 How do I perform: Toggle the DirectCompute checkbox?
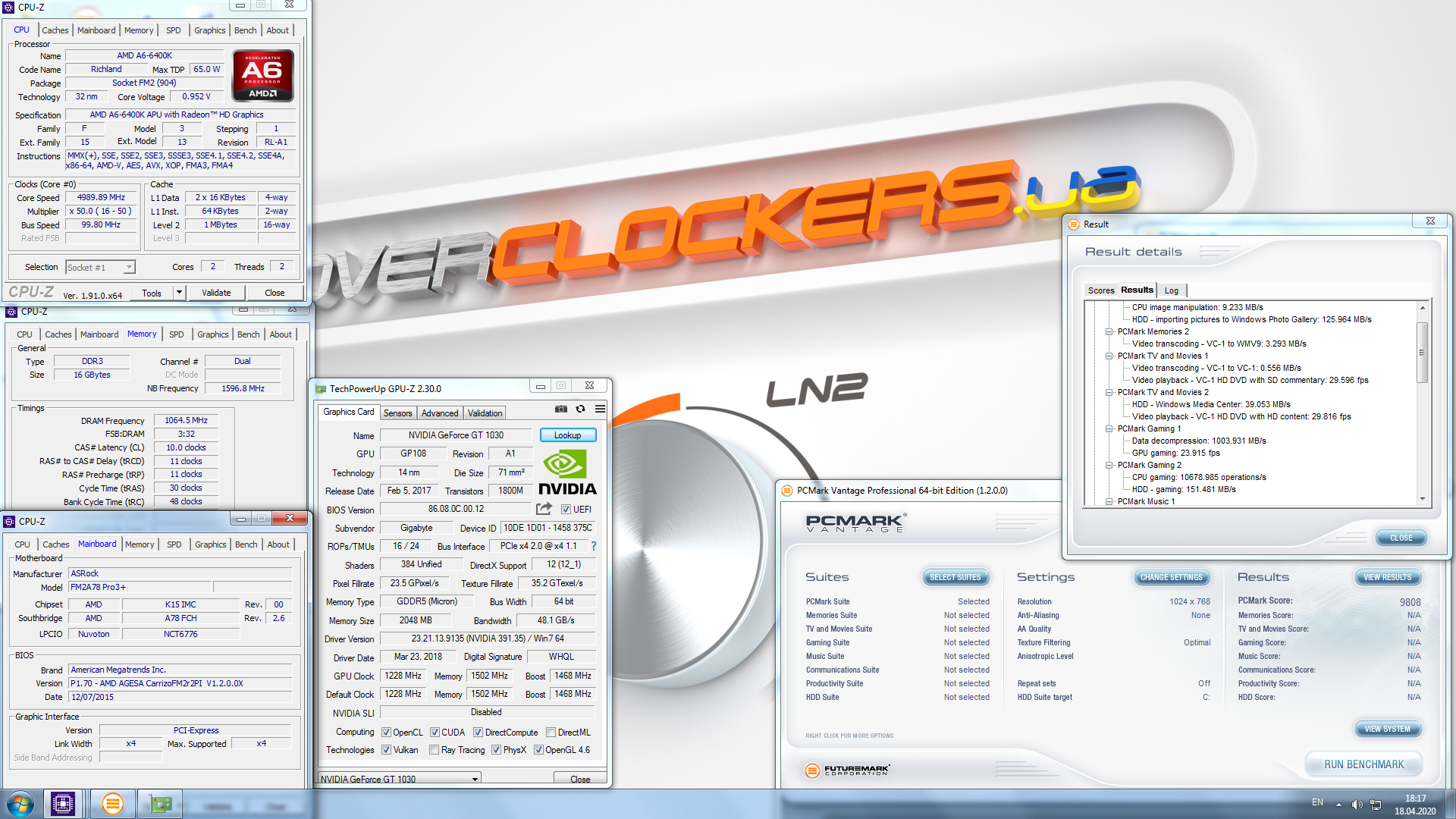point(479,733)
